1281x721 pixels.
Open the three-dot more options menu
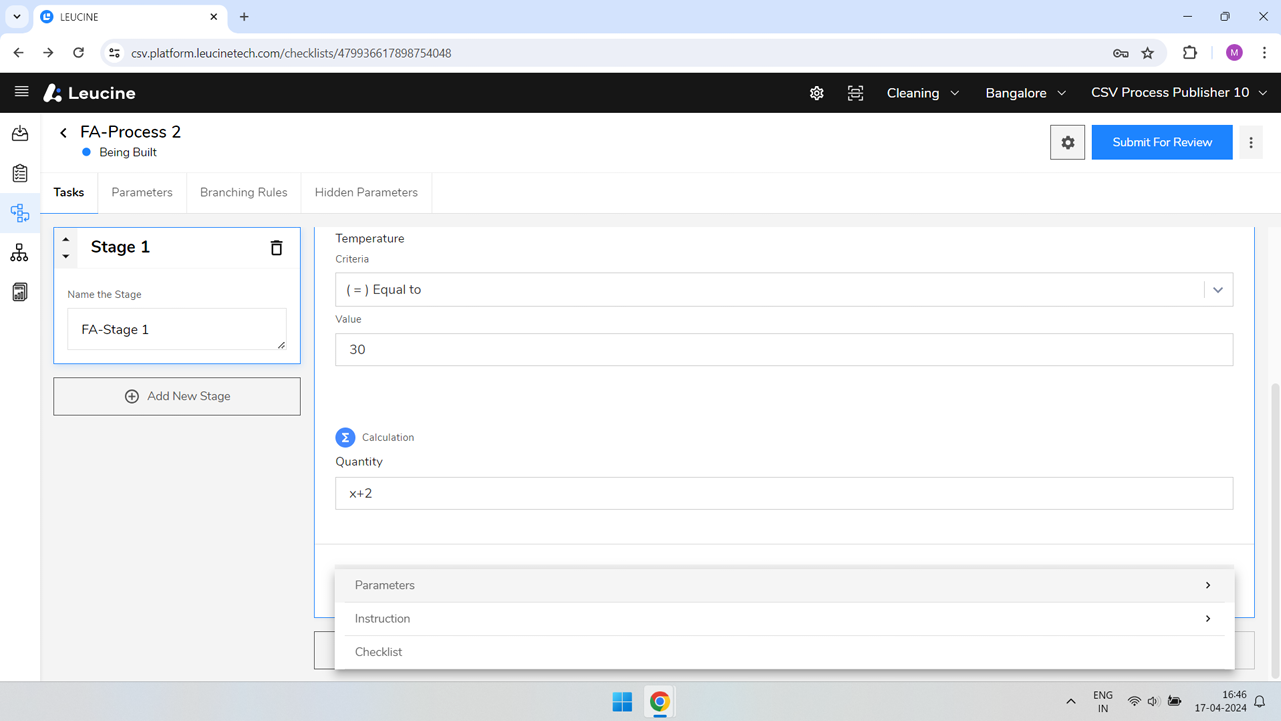pos(1251,142)
